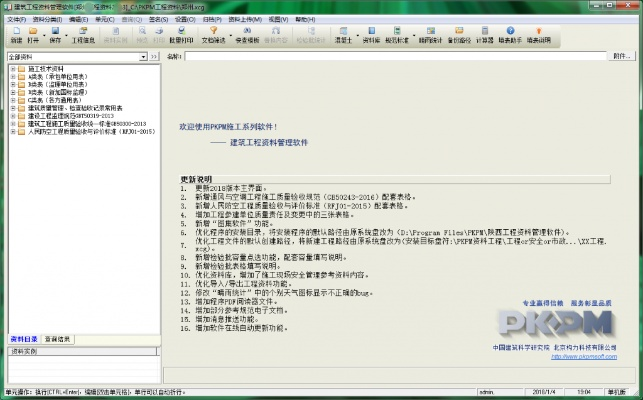Viewport: 643px width, 400px height.
Task: Open the 全部资料 combo box dropdown
Action: pos(142,58)
